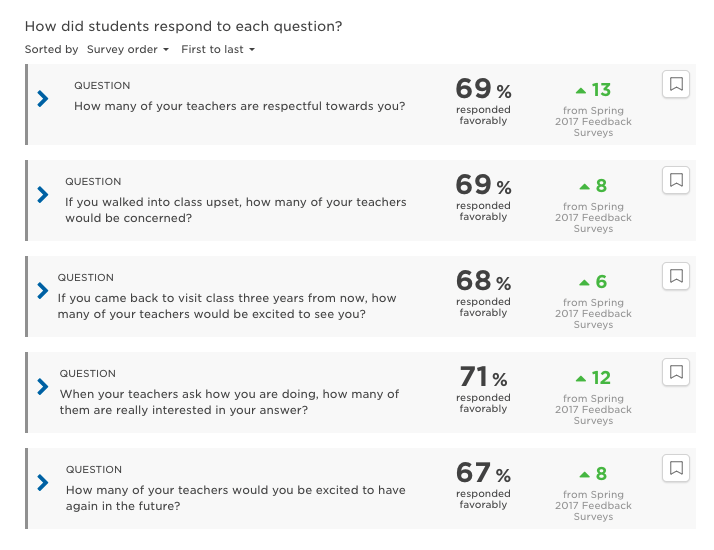Viewport: 714px width, 550px height.
Task: Bookmark the really interested in answer question
Action: click(676, 372)
